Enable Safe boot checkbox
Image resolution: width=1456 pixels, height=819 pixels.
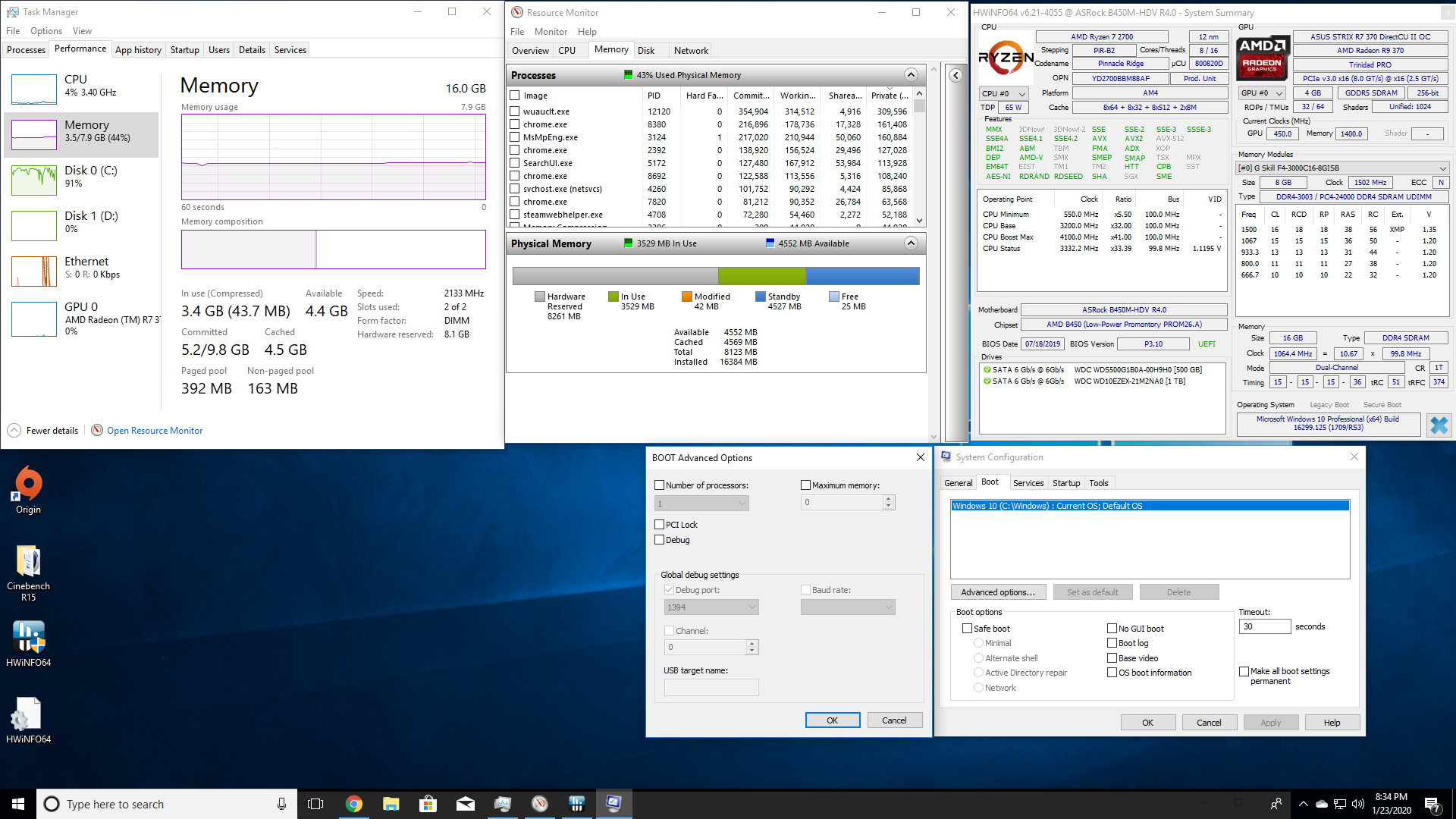pyautogui.click(x=967, y=629)
